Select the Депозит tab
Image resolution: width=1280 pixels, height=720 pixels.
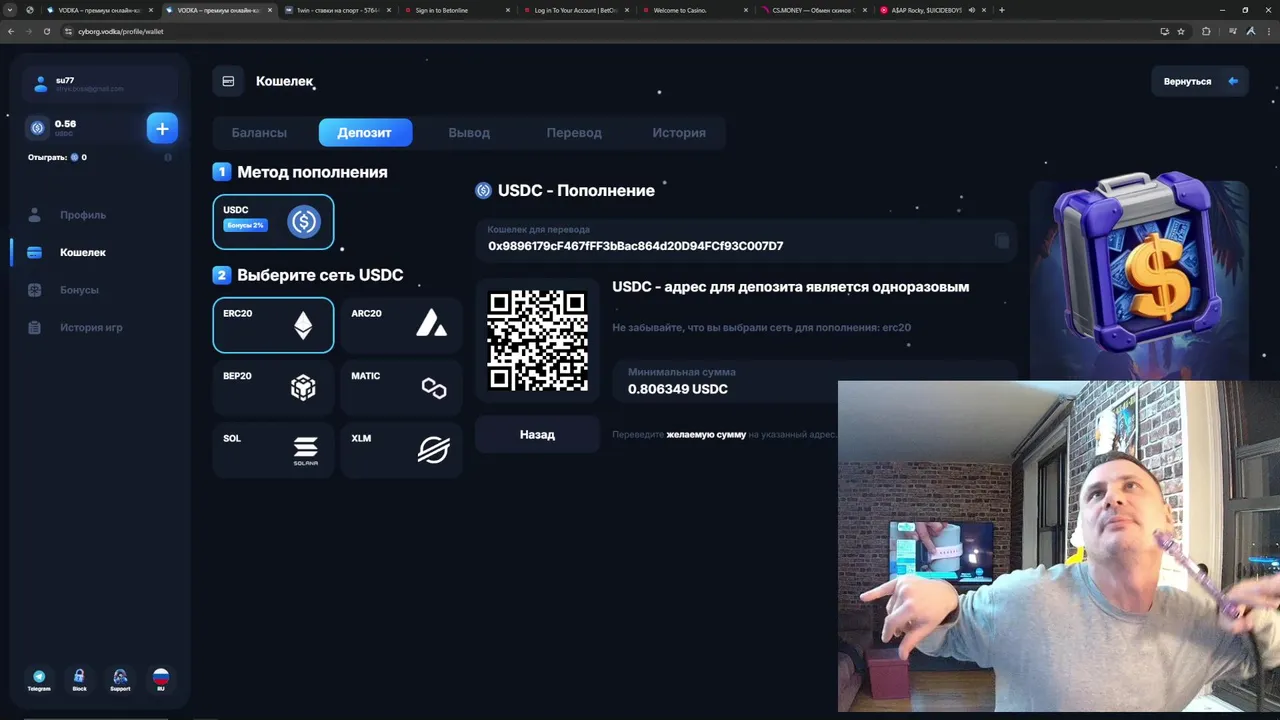pyautogui.click(x=365, y=132)
